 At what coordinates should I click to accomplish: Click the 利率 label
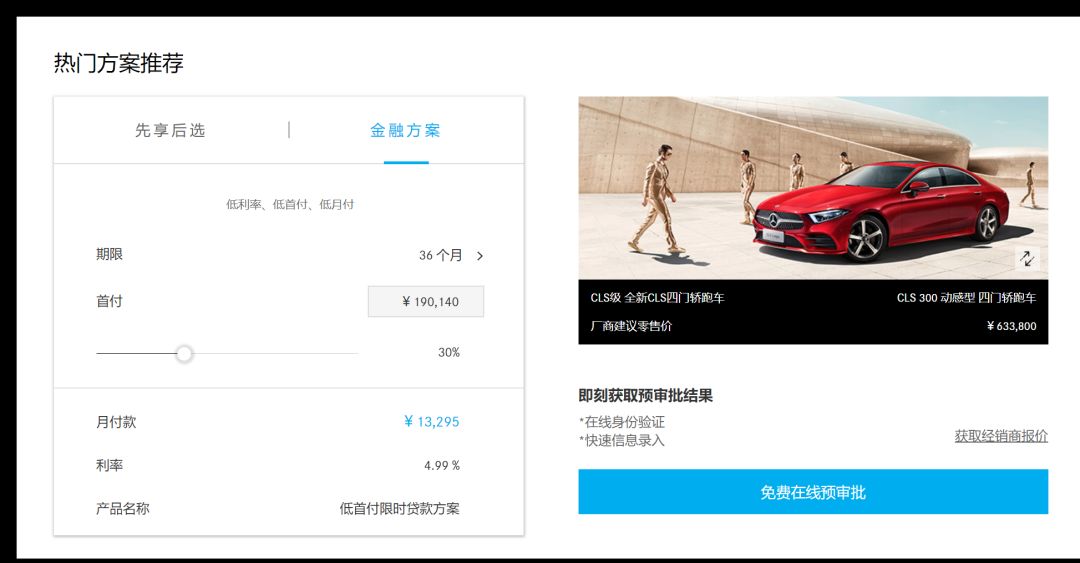click(x=110, y=465)
